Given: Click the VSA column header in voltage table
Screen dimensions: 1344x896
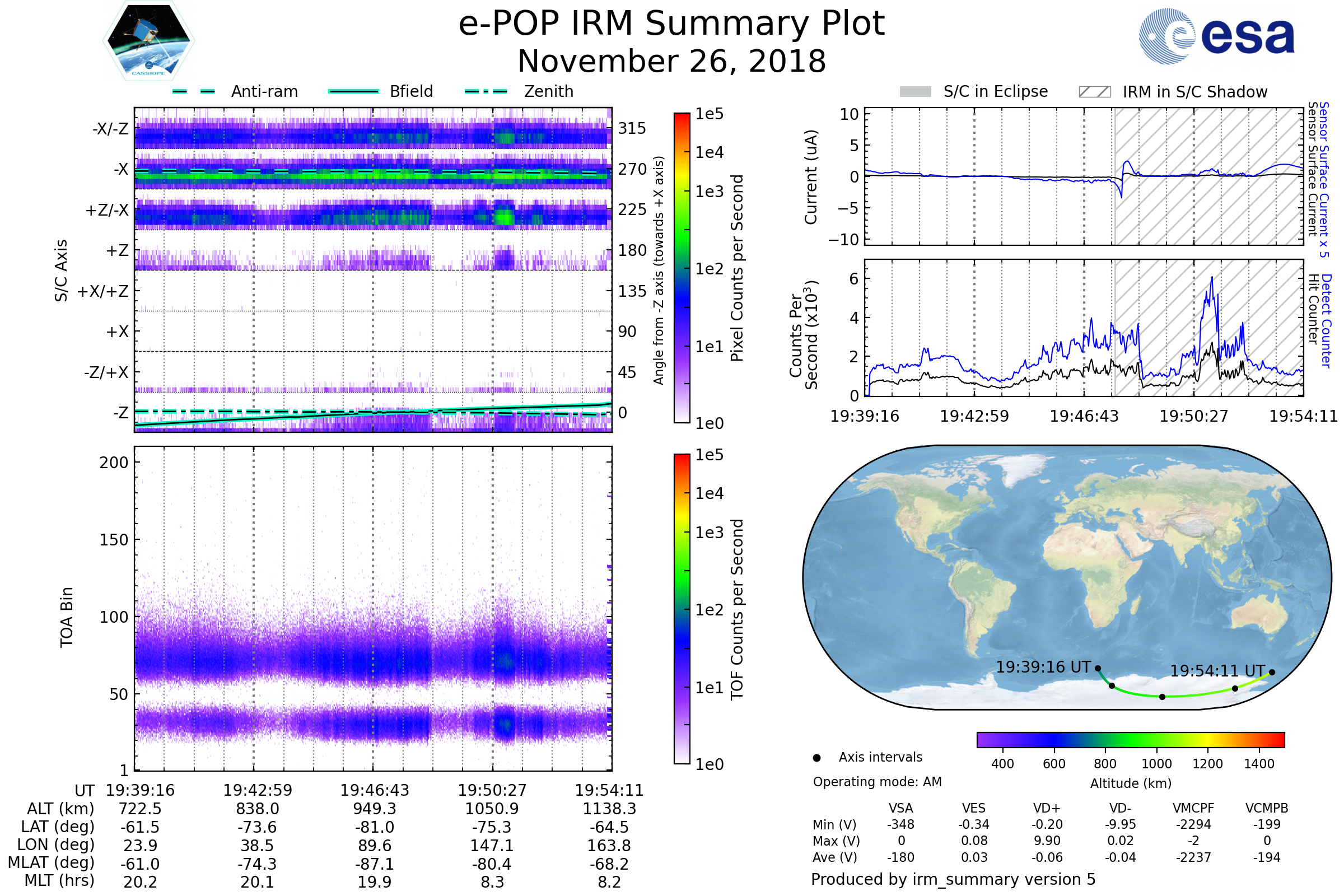Looking at the screenshot, I should pos(900,808).
